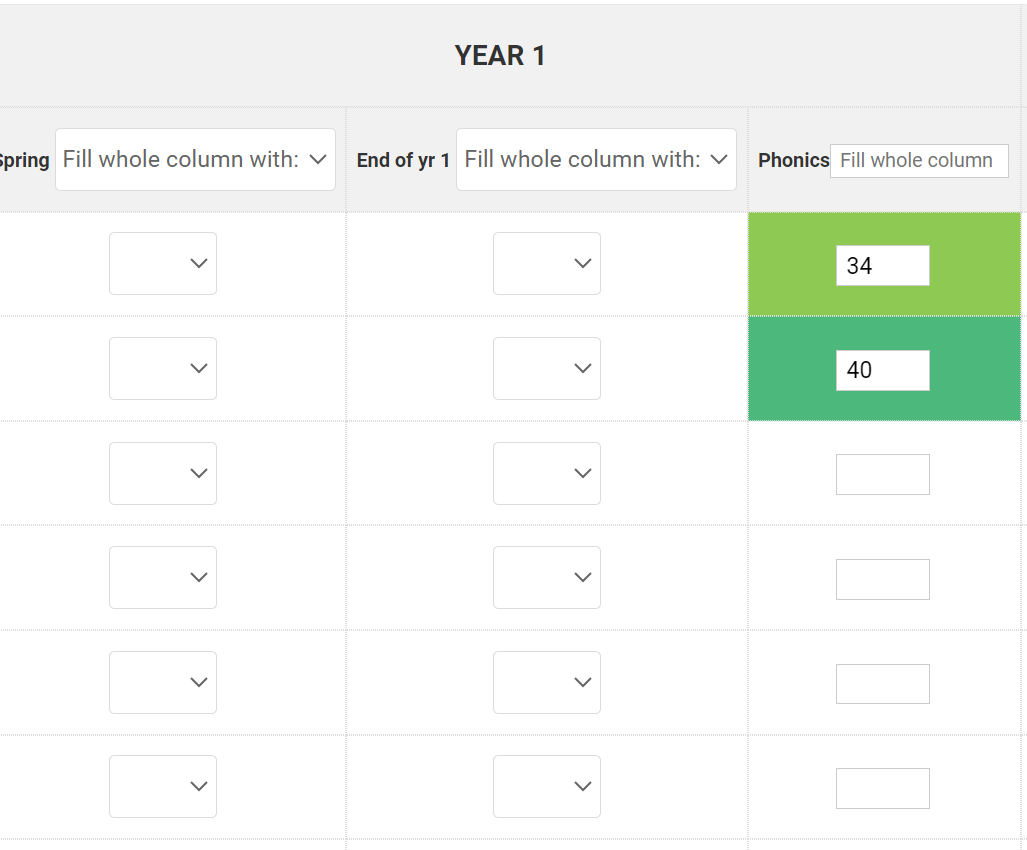This screenshot has width=1027, height=850.
Task: Open the third row 'End of yr 1' dropdown
Action: point(546,473)
